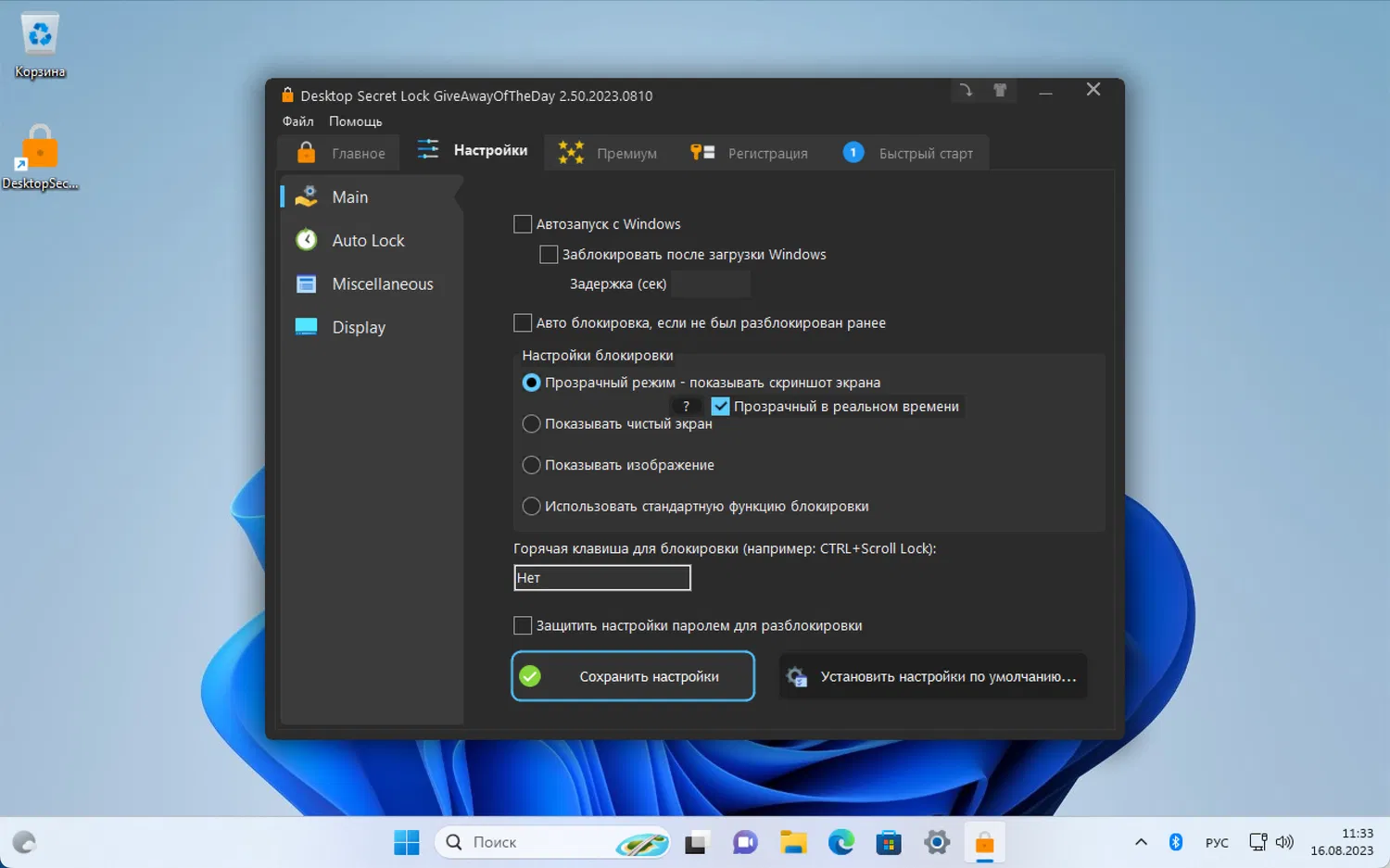Switch to the Главное tab
The image size is (1390, 868).
(x=339, y=153)
